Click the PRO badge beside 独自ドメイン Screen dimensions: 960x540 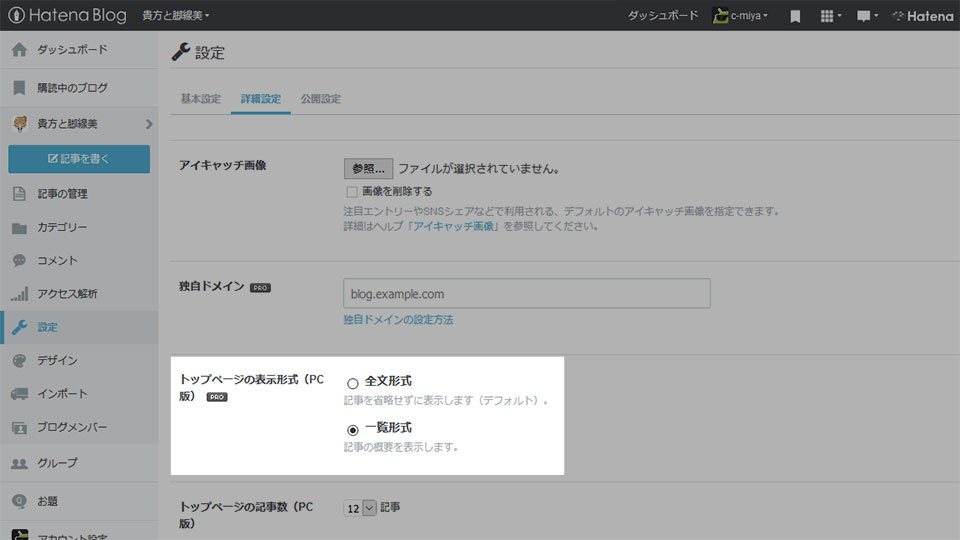pos(260,288)
